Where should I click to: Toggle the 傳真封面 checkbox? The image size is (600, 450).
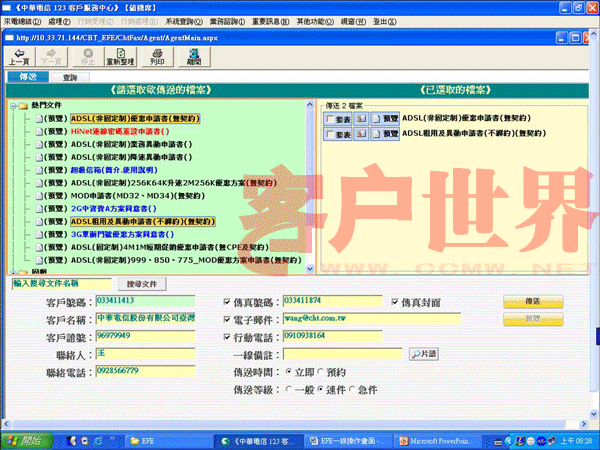point(395,301)
